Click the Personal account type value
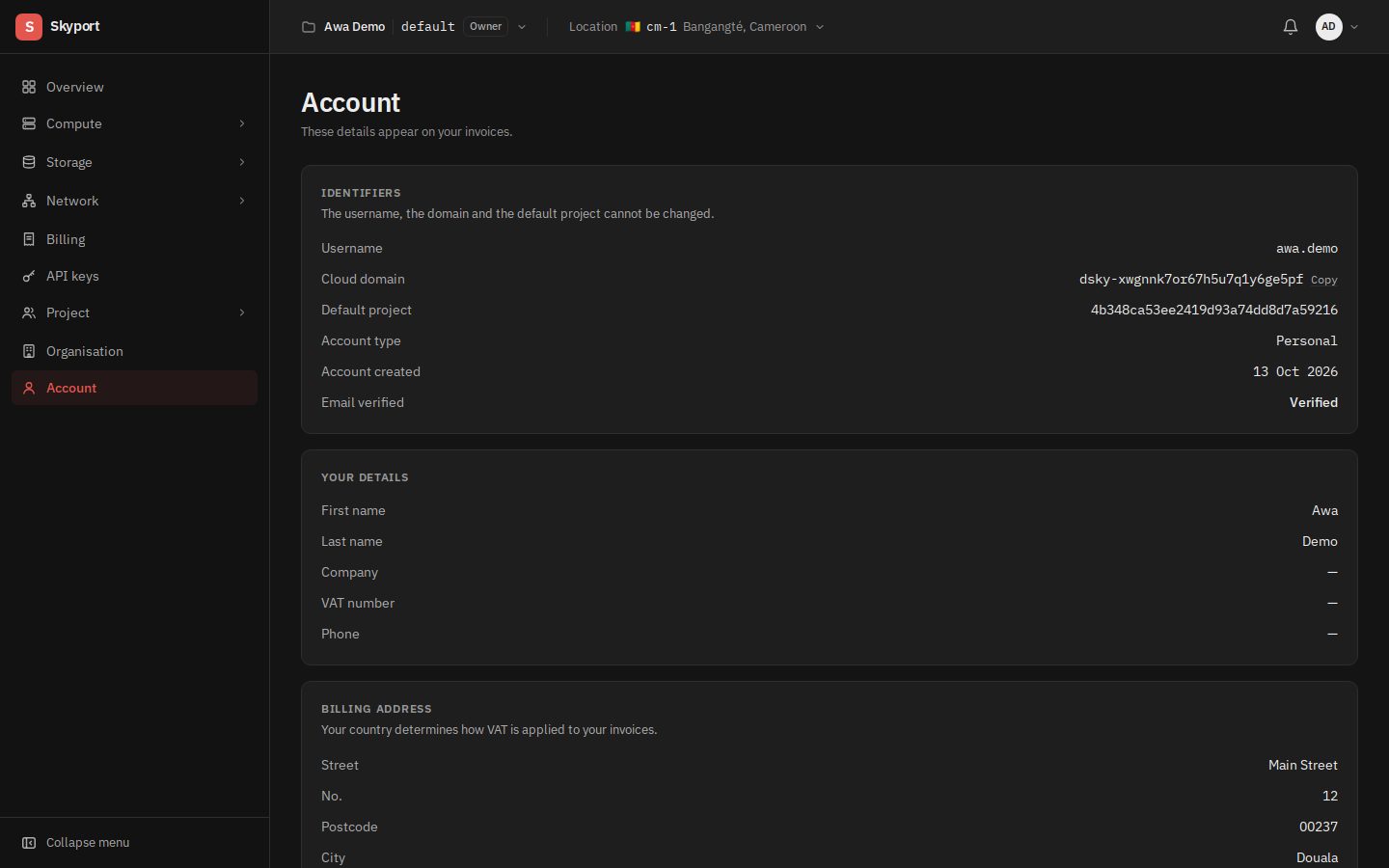This screenshot has width=1389, height=868. click(1307, 341)
